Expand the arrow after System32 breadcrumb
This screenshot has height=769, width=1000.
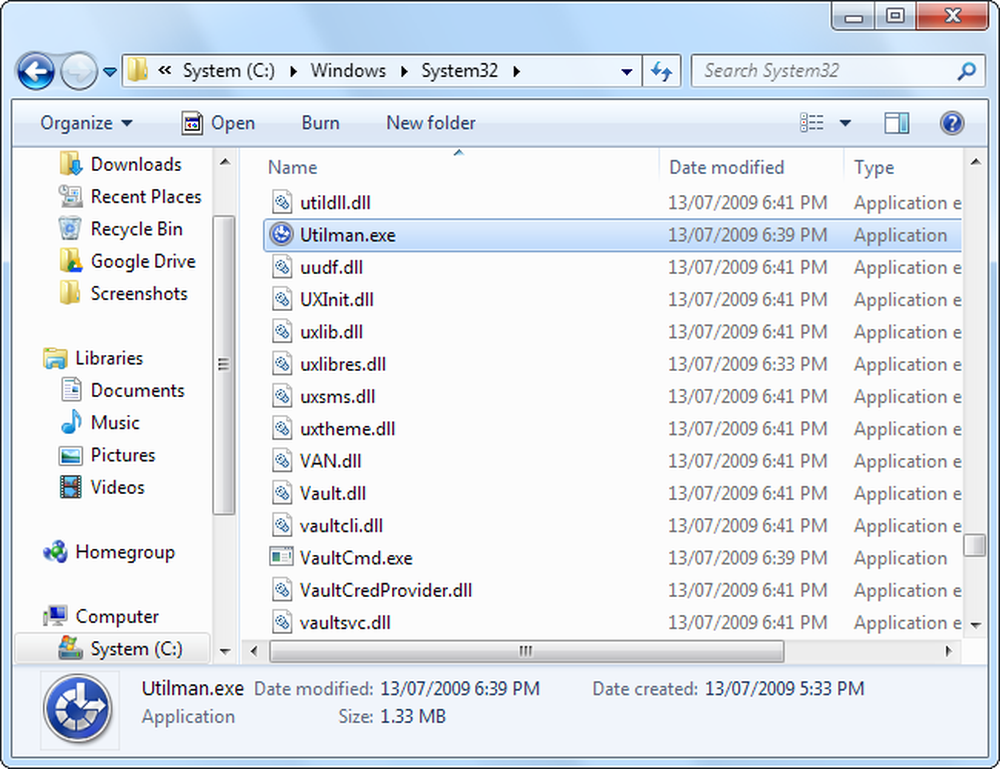pyautogui.click(x=516, y=71)
